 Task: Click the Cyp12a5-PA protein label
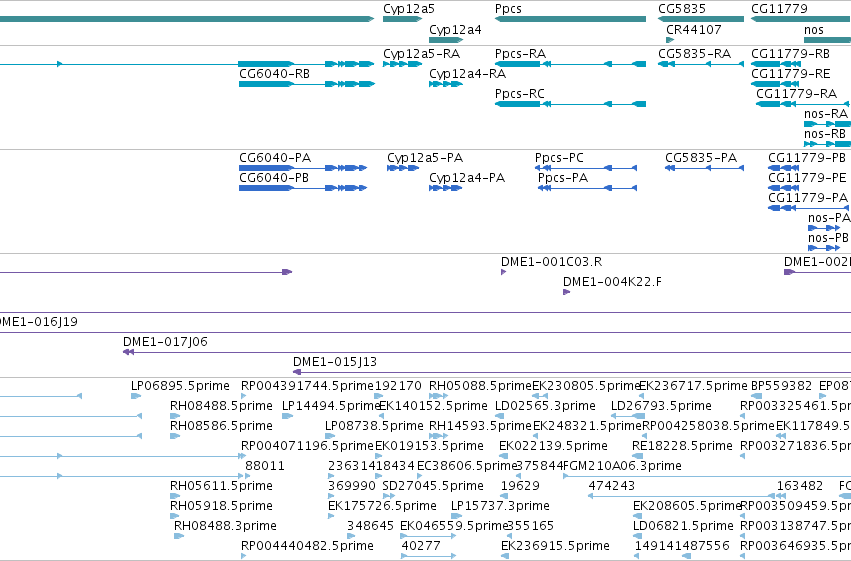pos(425,158)
